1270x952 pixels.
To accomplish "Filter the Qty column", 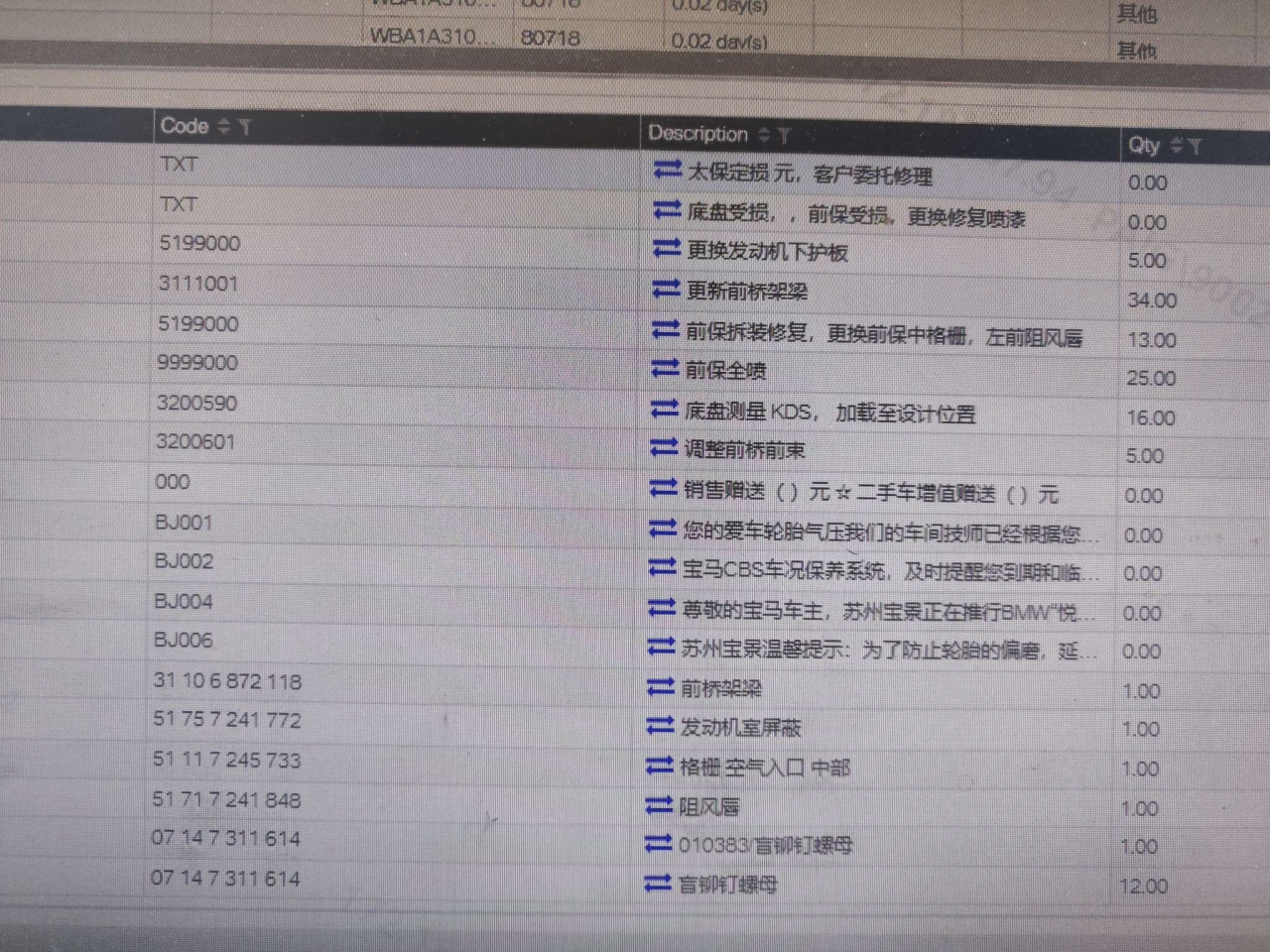I will (x=1195, y=147).
